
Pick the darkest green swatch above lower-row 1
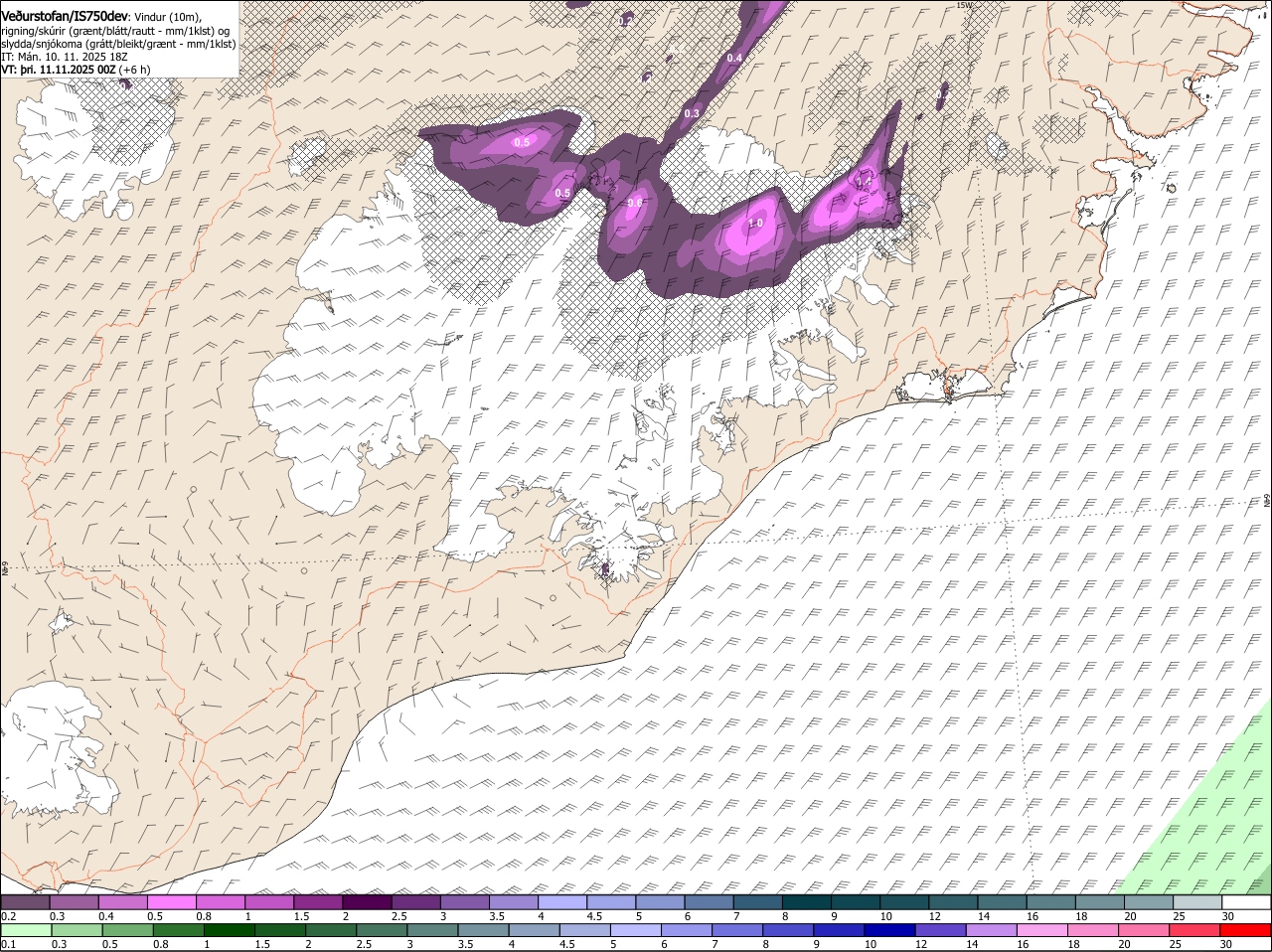tap(229, 930)
